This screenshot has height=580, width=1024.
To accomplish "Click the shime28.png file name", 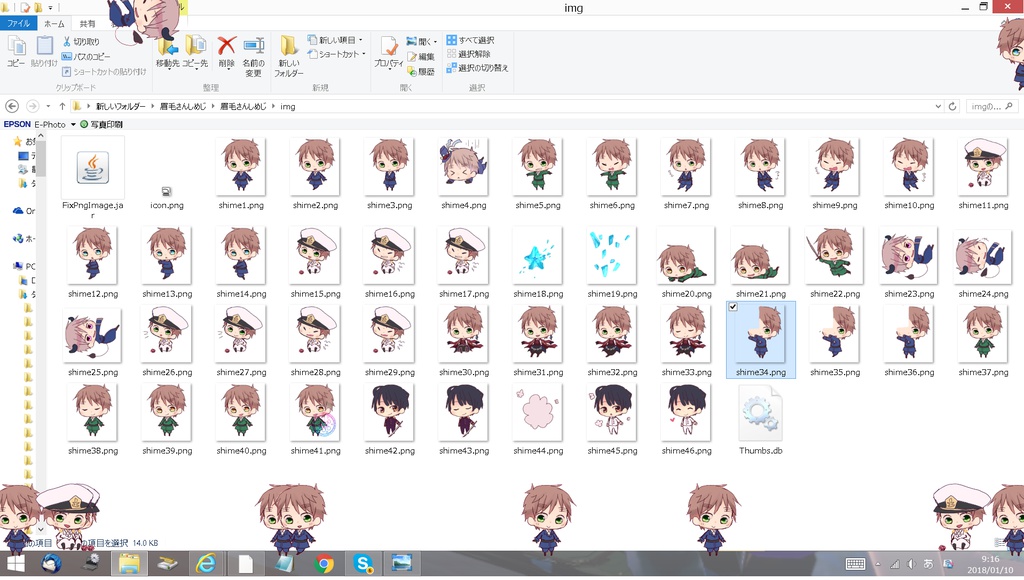I will (x=315, y=372).
